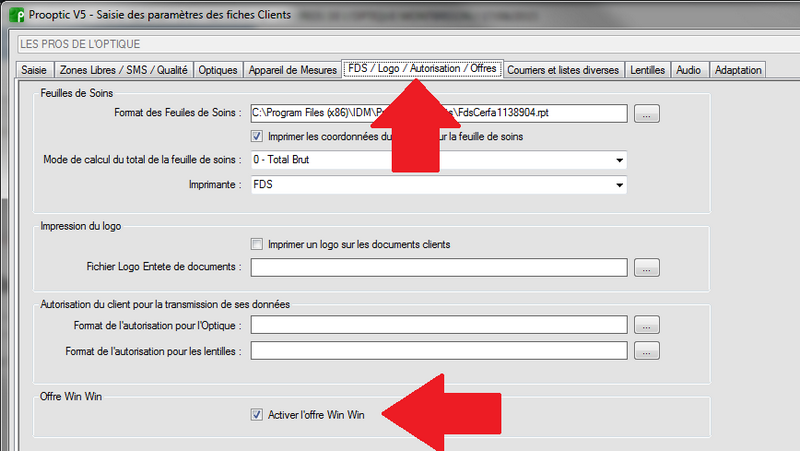
Task: Click the Fichier Logo Entete de documents field
Action: [x=439, y=267]
